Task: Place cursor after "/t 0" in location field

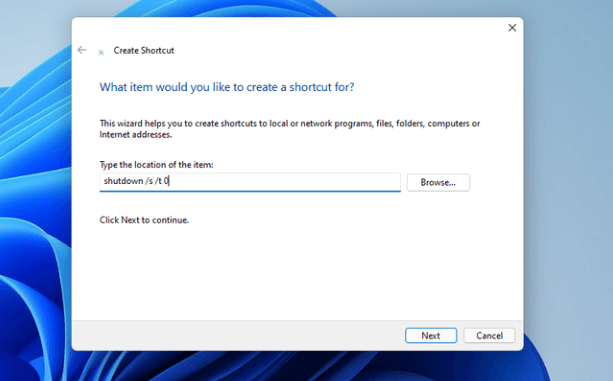Action: pos(169,181)
